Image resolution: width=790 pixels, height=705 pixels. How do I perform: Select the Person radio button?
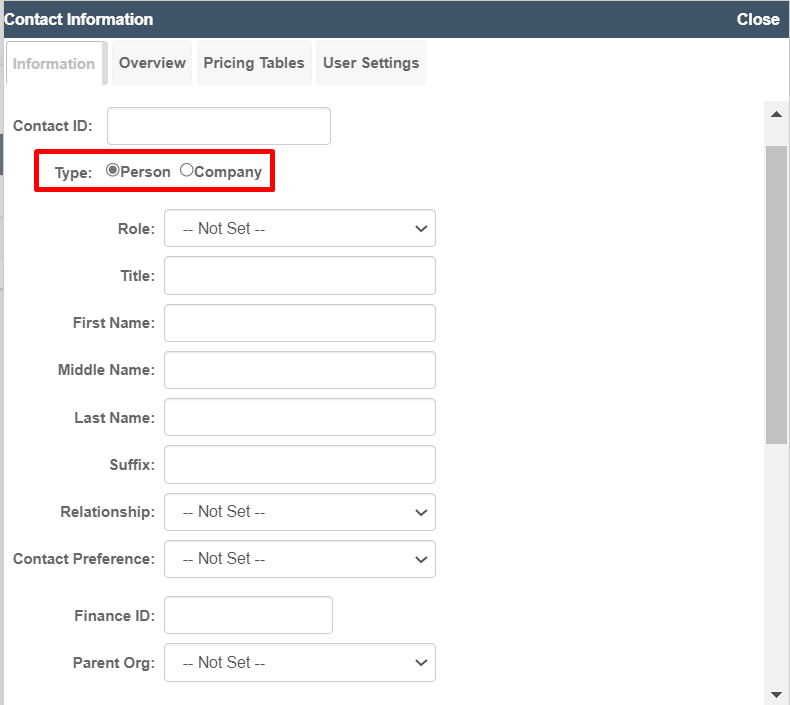(113, 170)
